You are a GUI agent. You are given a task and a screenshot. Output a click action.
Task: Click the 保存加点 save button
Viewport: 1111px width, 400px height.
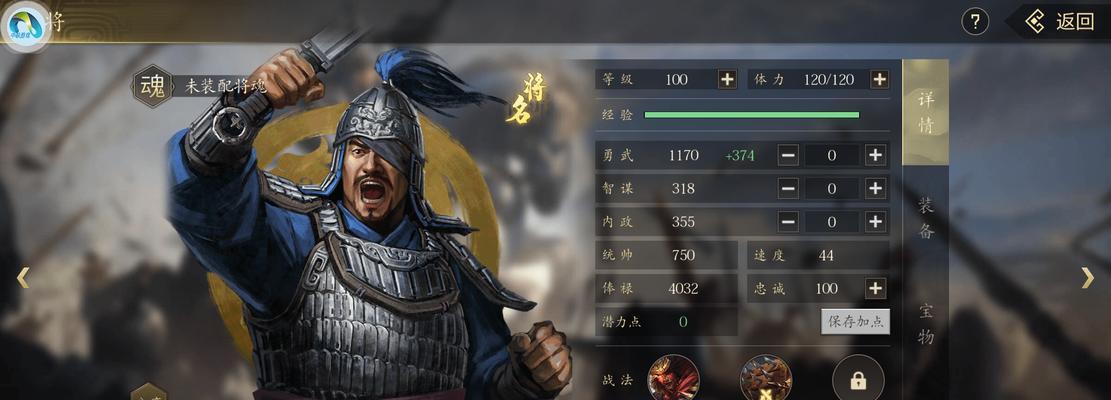[x=855, y=321]
